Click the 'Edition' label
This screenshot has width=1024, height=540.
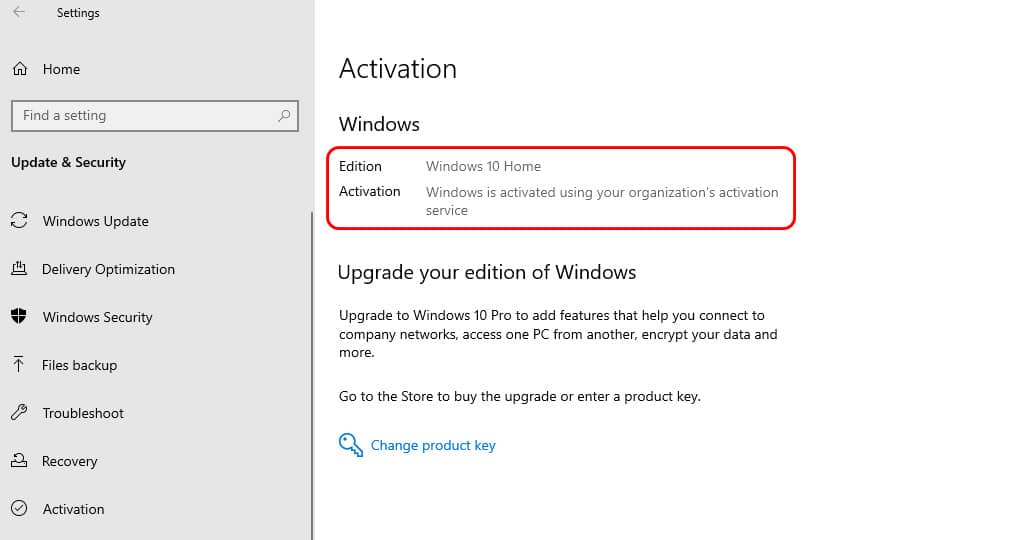pyautogui.click(x=360, y=167)
